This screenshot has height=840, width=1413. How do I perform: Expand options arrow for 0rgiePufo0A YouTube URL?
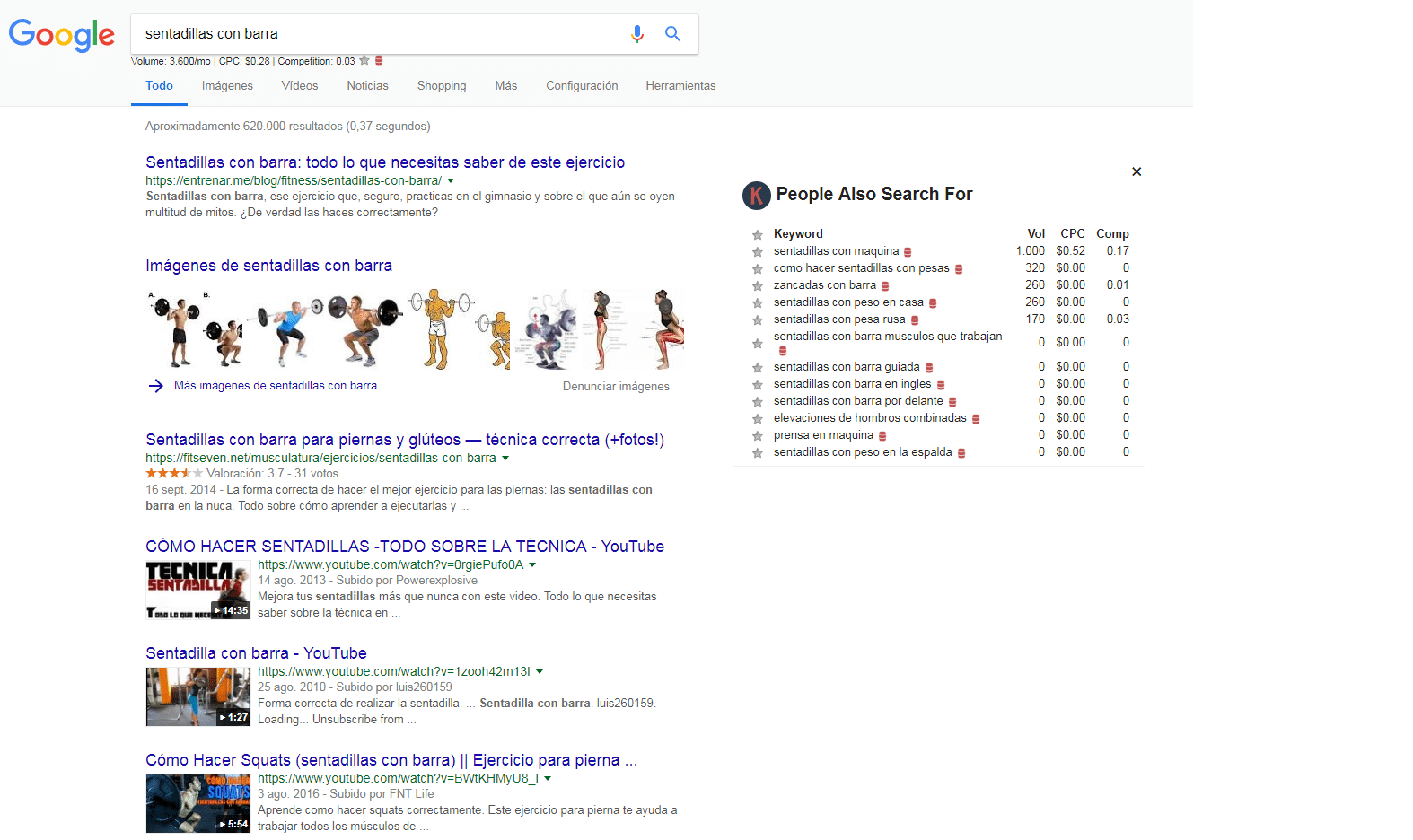[x=532, y=565]
